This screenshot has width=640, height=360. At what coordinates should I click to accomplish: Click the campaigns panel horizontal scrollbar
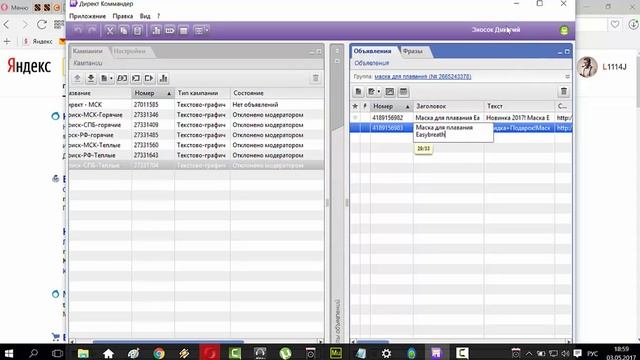168,341
